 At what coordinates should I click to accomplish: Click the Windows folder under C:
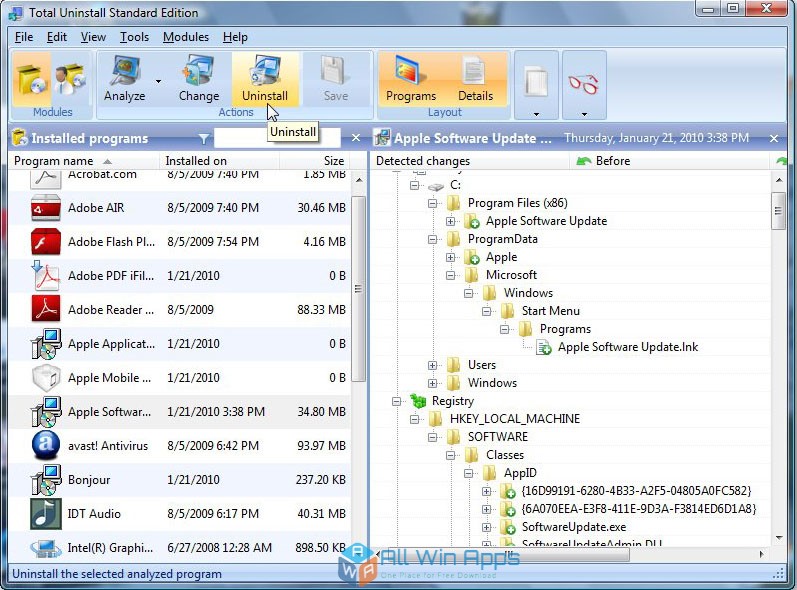(492, 383)
